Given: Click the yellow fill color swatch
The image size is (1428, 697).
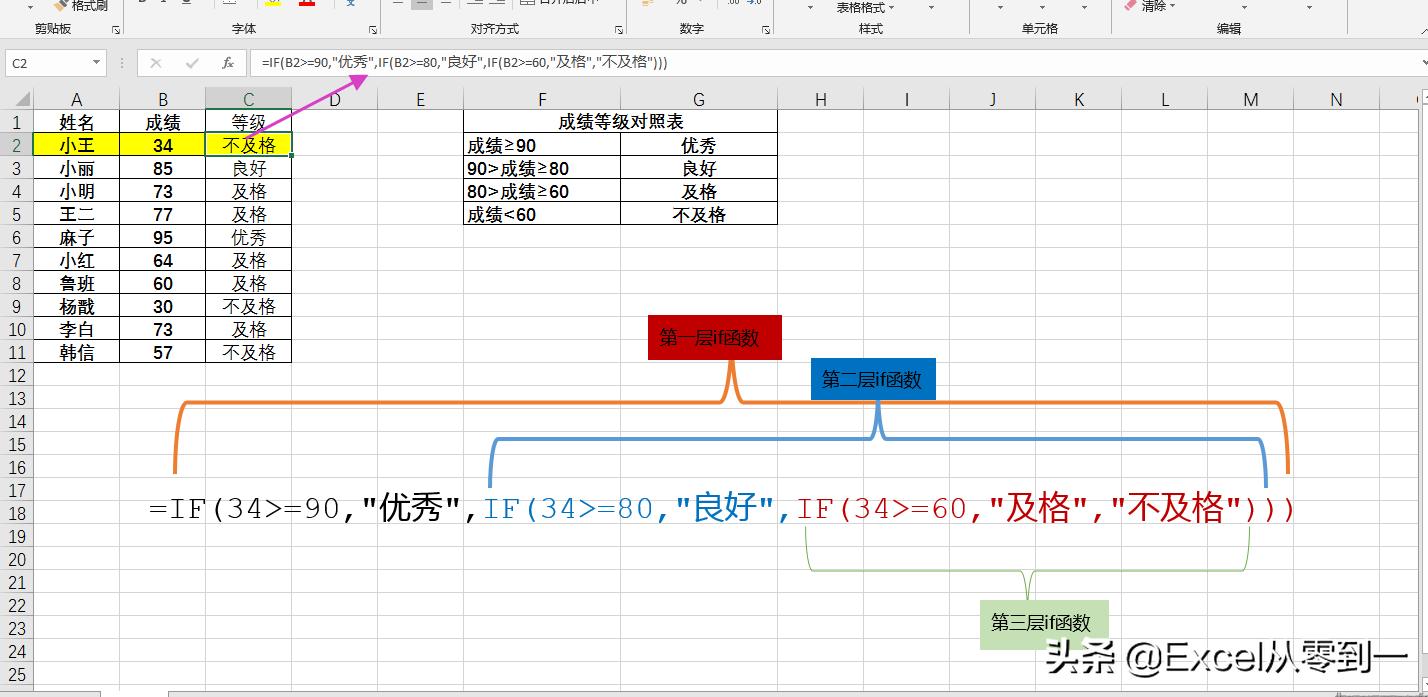Looking at the screenshot, I should pyautogui.click(x=276, y=5).
